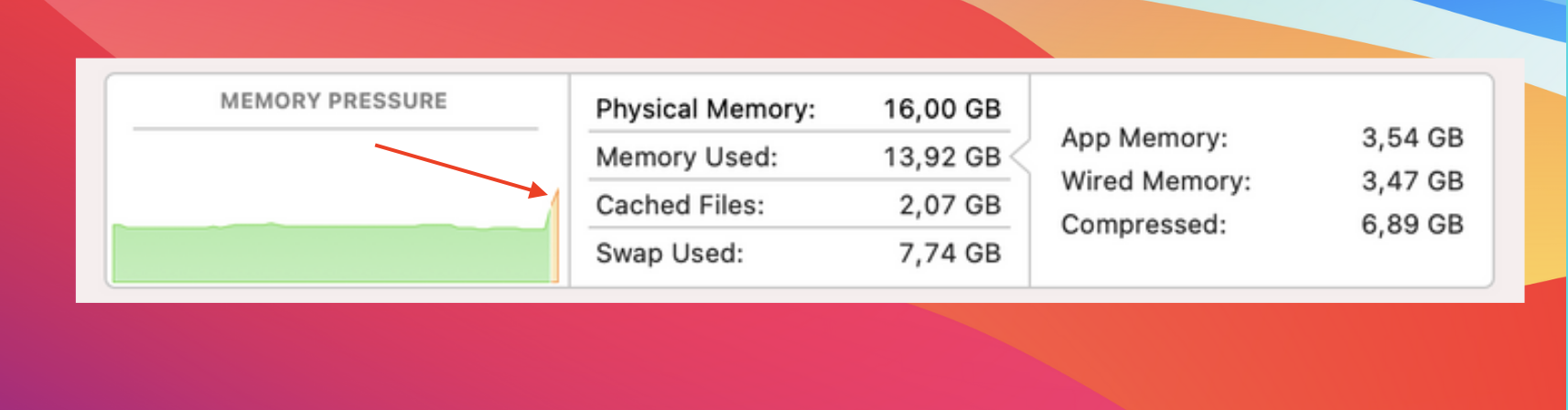Click the green memory pressure graph area
This screenshot has width=1568, height=410.
(x=329, y=254)
